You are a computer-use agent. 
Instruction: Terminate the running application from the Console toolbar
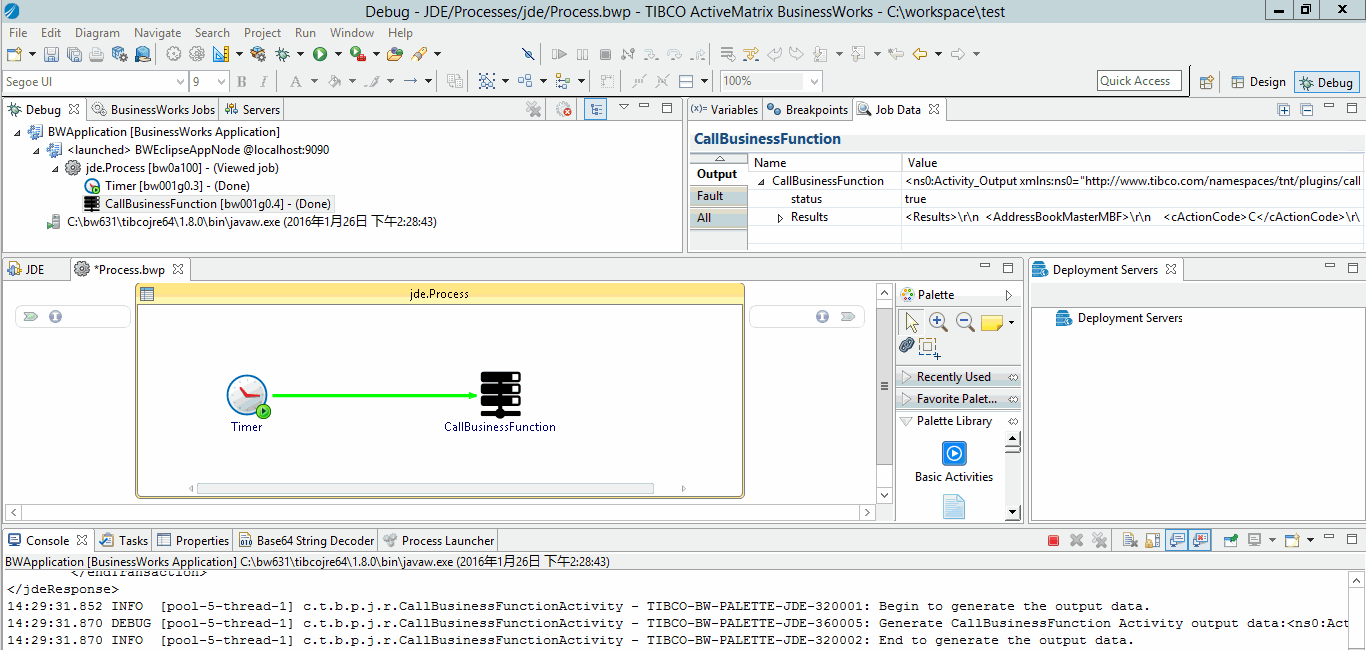pos(1053,540)
